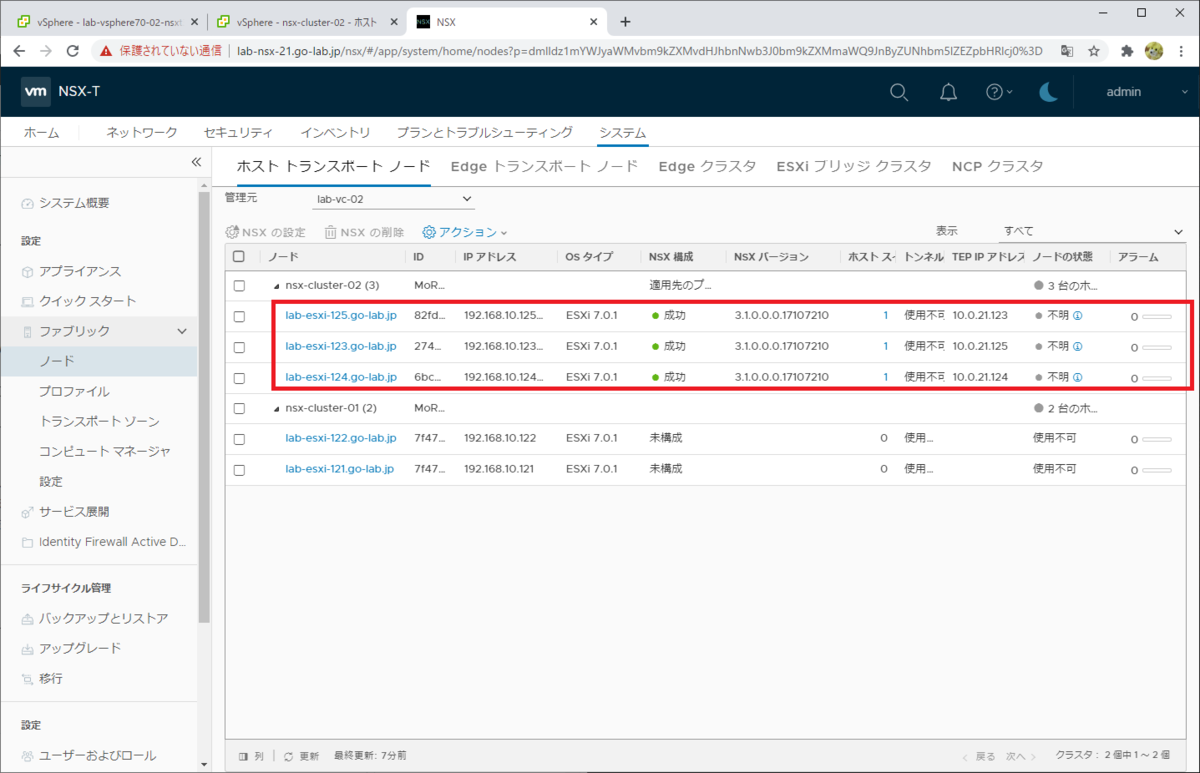This screenshot has width=1200, height=773.
Task: Collapse the nsx-cluster-02 group
Action: coord(277,286)
